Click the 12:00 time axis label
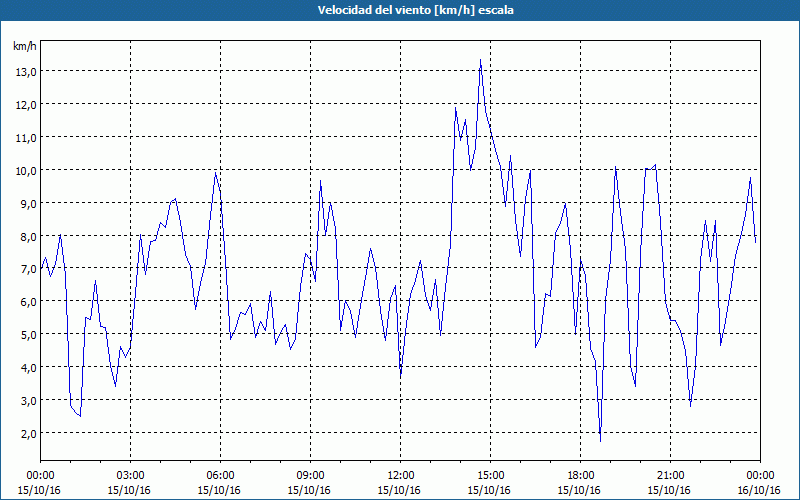Image resolution: width=800 pixels, height=500 pixels. pyautogui.click(x=401, y=476)
